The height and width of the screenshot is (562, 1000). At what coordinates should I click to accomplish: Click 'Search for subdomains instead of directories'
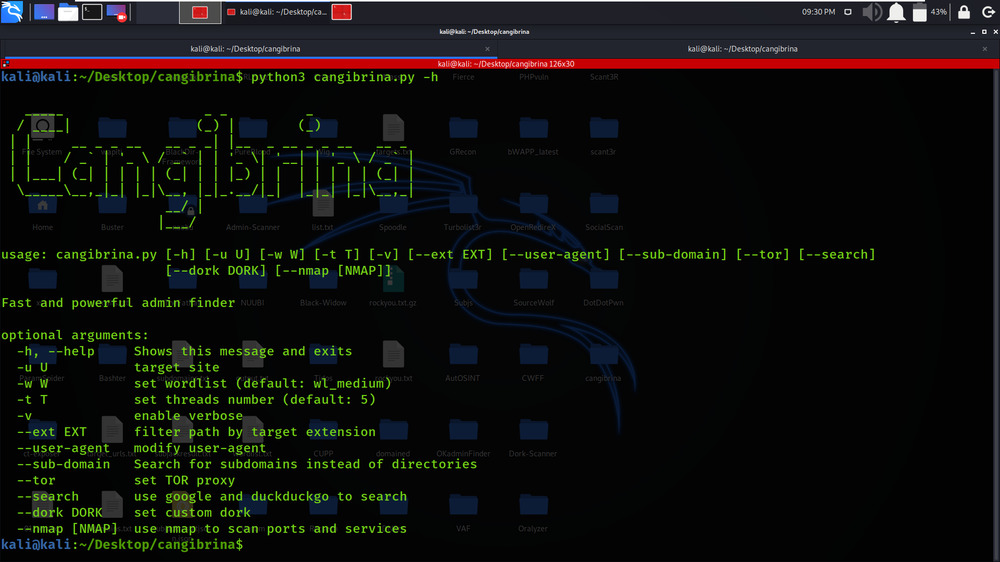305,464
